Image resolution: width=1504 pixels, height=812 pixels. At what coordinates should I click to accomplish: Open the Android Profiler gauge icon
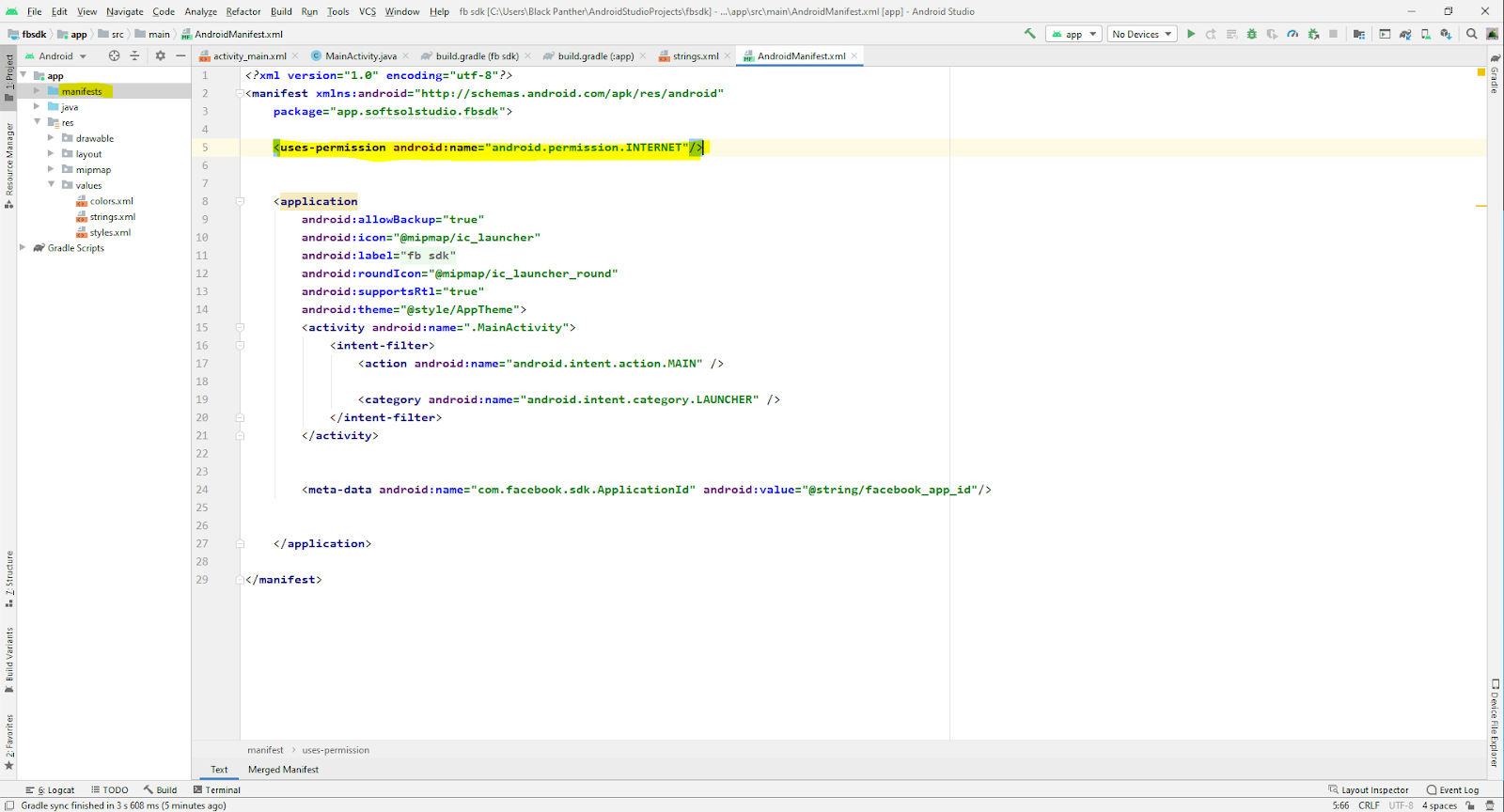(1292, 34)
